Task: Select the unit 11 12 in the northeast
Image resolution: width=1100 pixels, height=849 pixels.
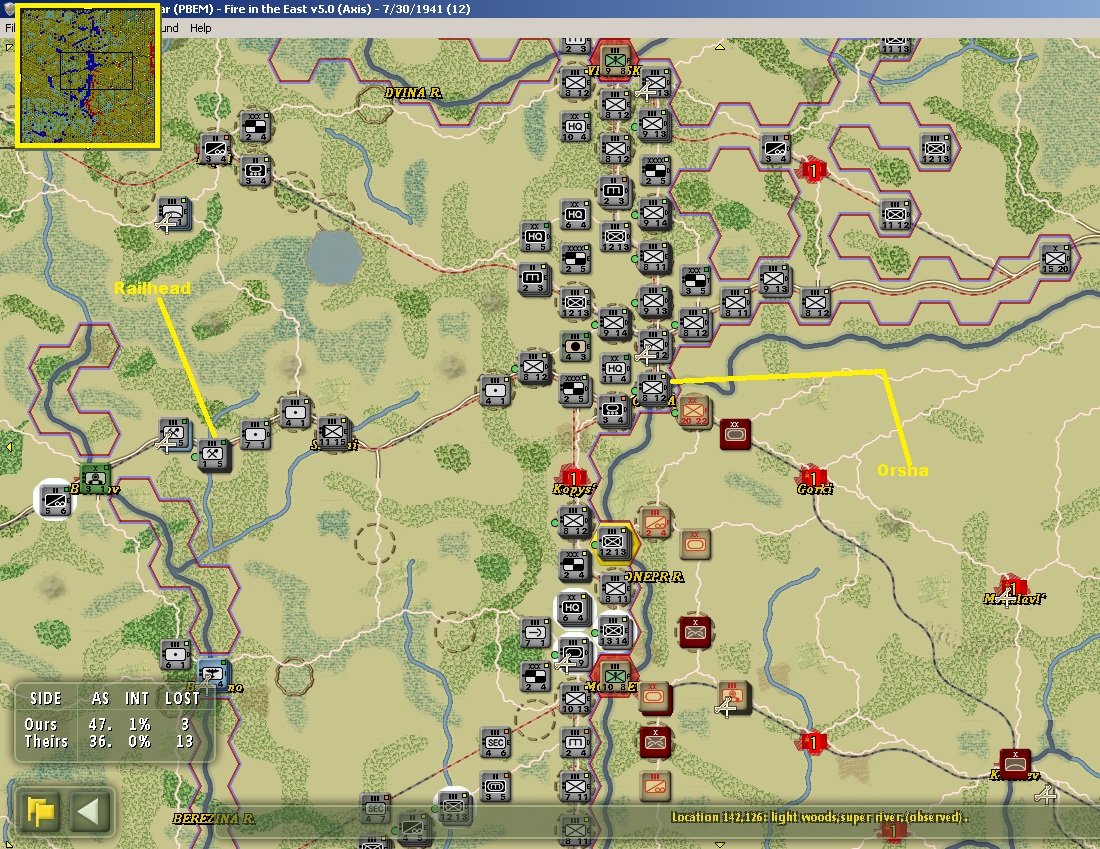Action: (895, 215)
